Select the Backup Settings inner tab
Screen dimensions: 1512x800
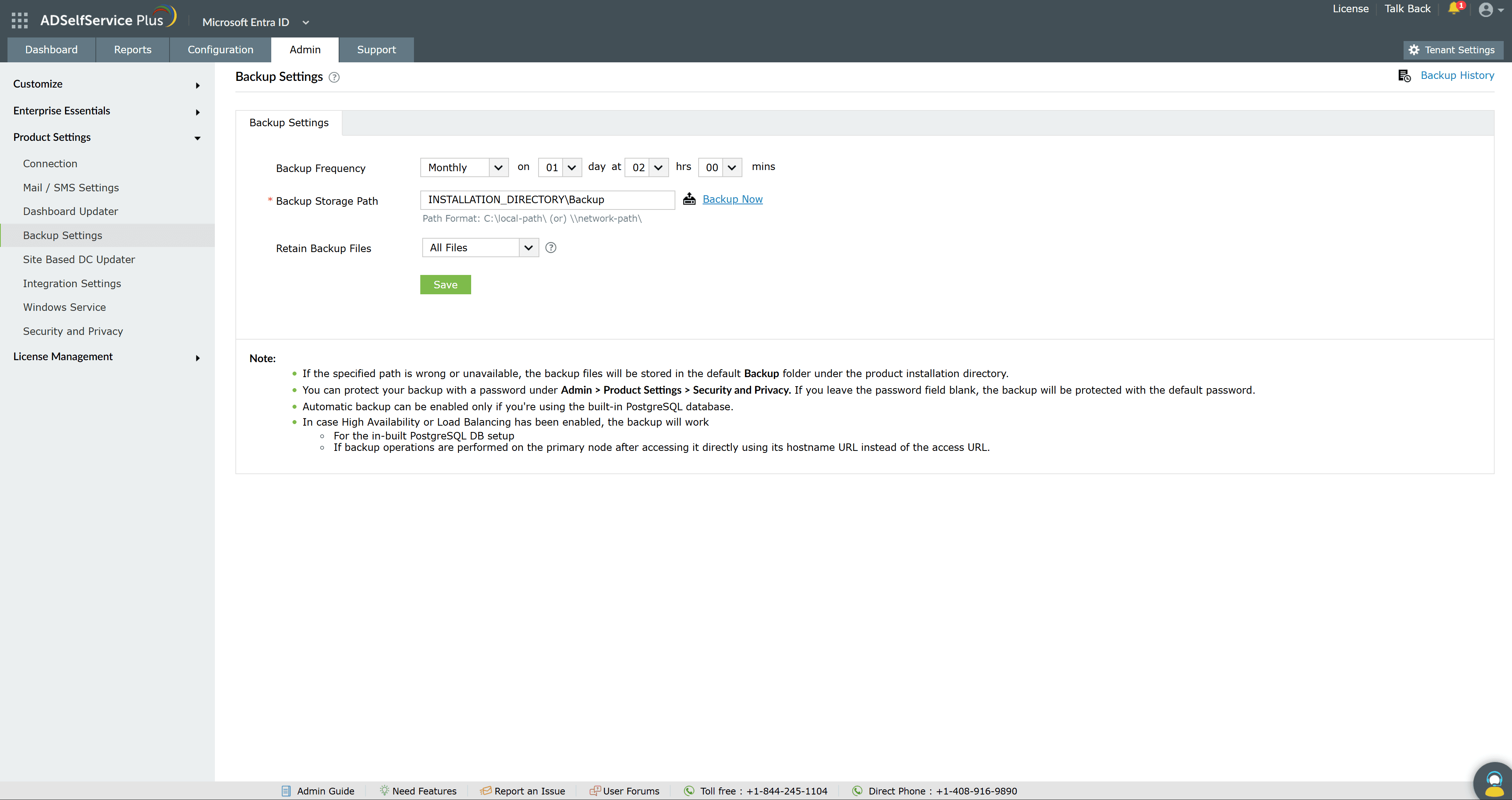tap(289, 123)
